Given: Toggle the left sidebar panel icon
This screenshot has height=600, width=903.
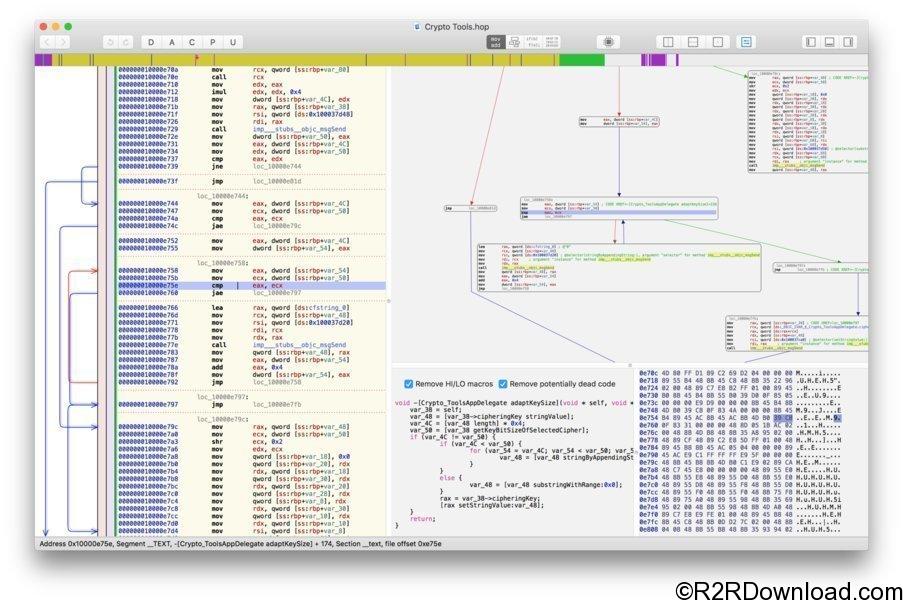Looking at the screenshot, I should tap(809, 41).
